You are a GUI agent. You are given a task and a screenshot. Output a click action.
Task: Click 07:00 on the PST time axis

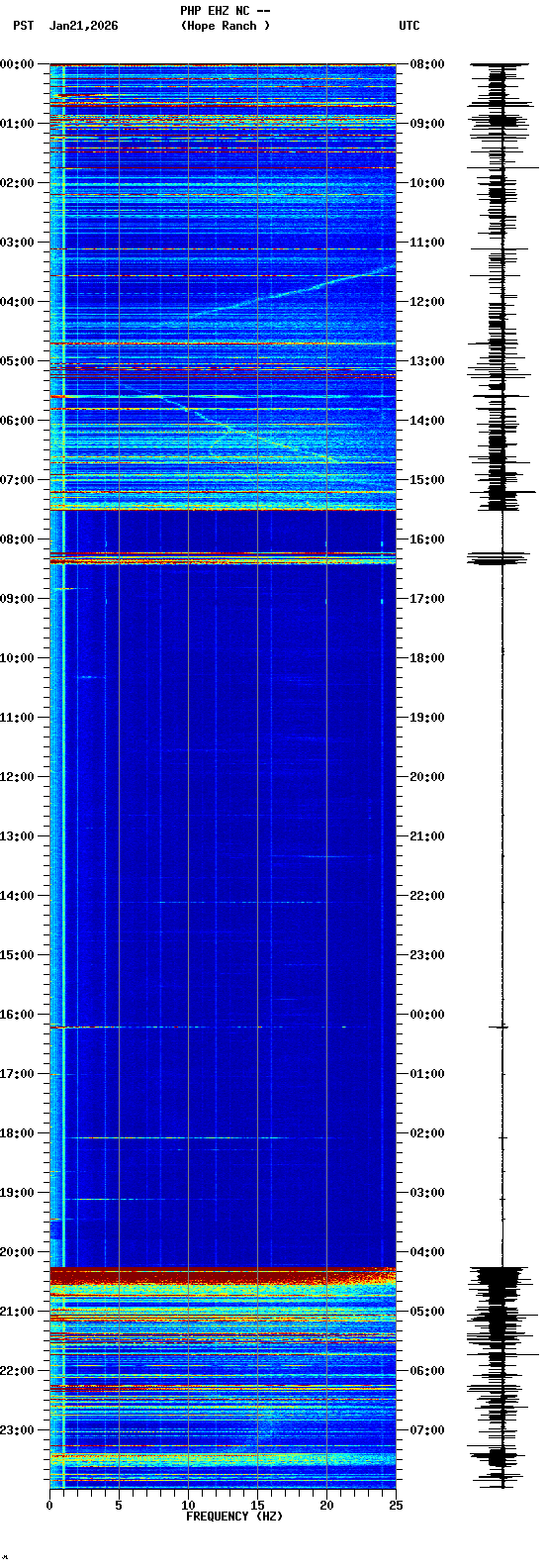[17, 480]
